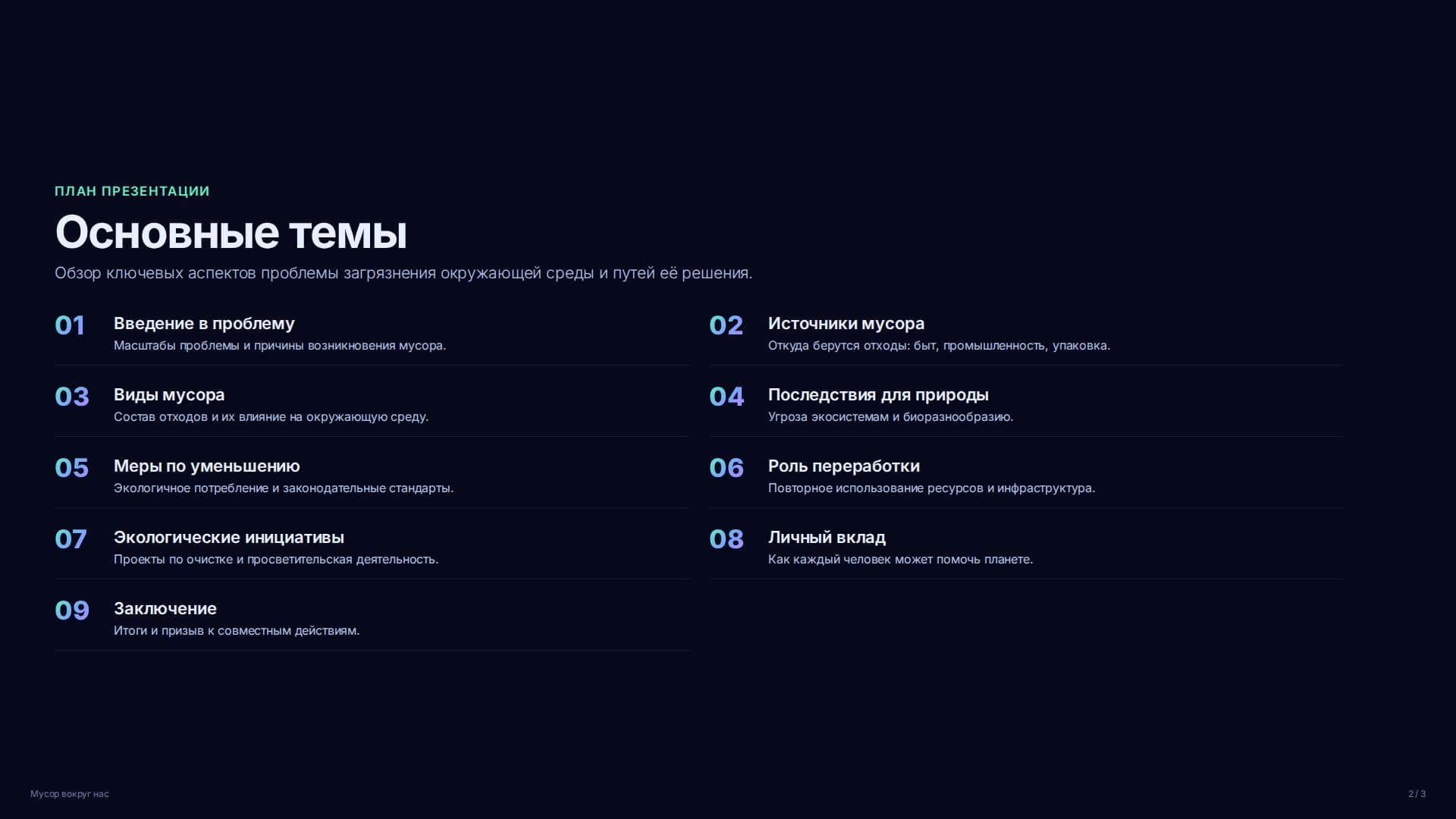The image size is (1456, 819).
Task: Open the 'Введение в проблему' topic
Action: click(x=204, y=323)
